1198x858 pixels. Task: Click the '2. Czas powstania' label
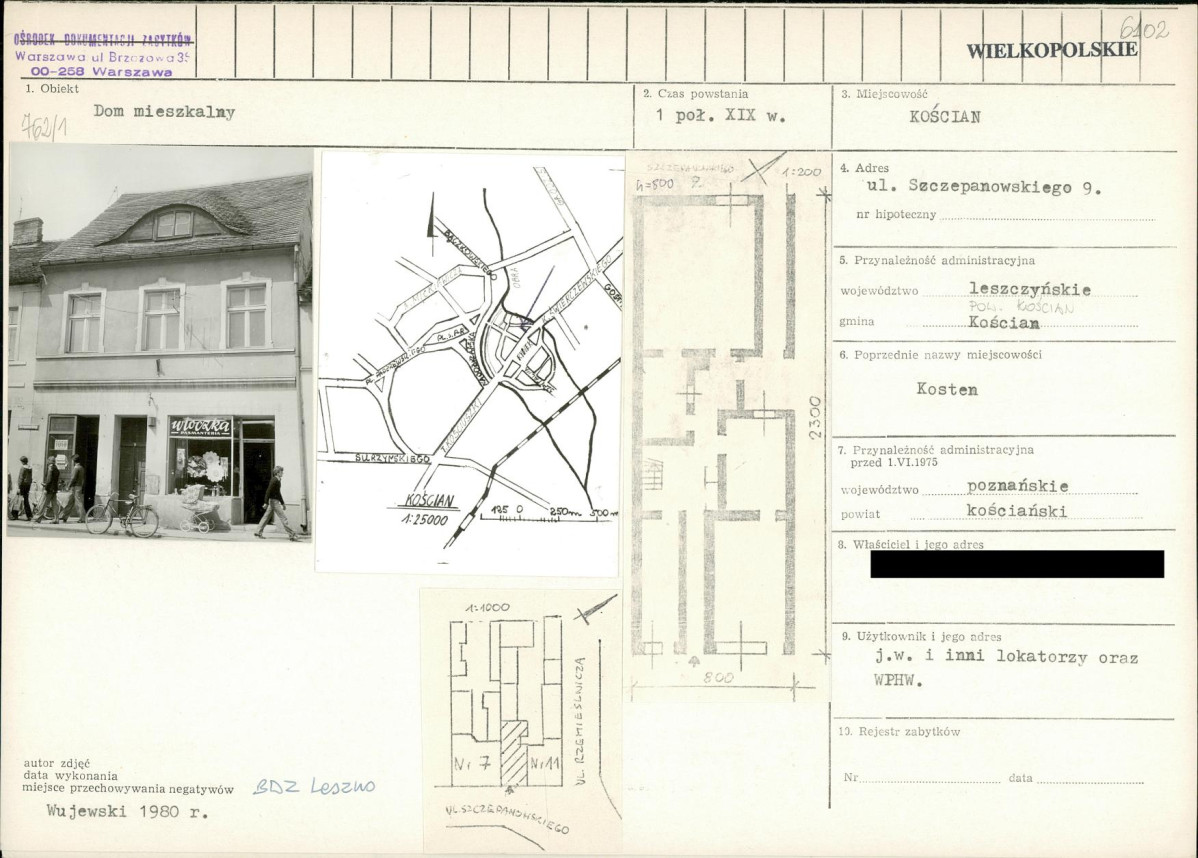pyautogui.click(x=695, y=94)
